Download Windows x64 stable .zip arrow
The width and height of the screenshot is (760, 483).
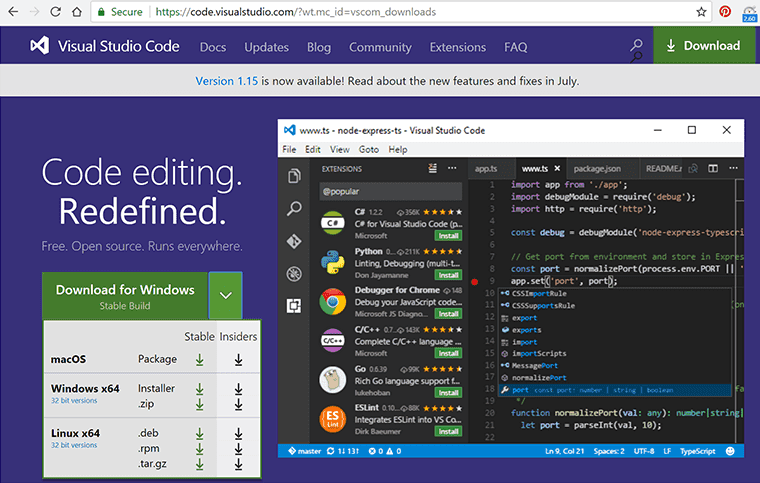[200, 404]
